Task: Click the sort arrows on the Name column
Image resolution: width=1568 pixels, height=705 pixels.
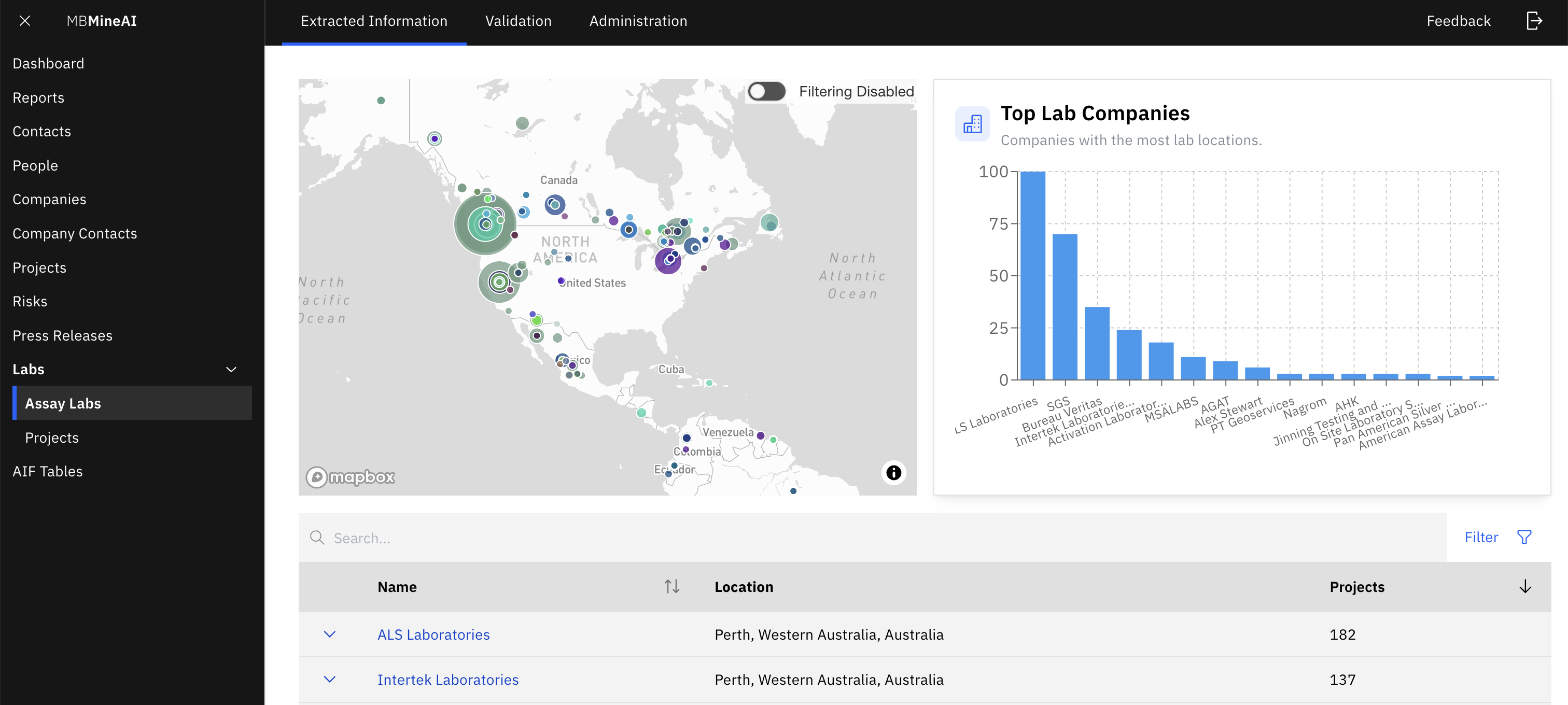Action: pyautogui.click(x=672, y=586)
